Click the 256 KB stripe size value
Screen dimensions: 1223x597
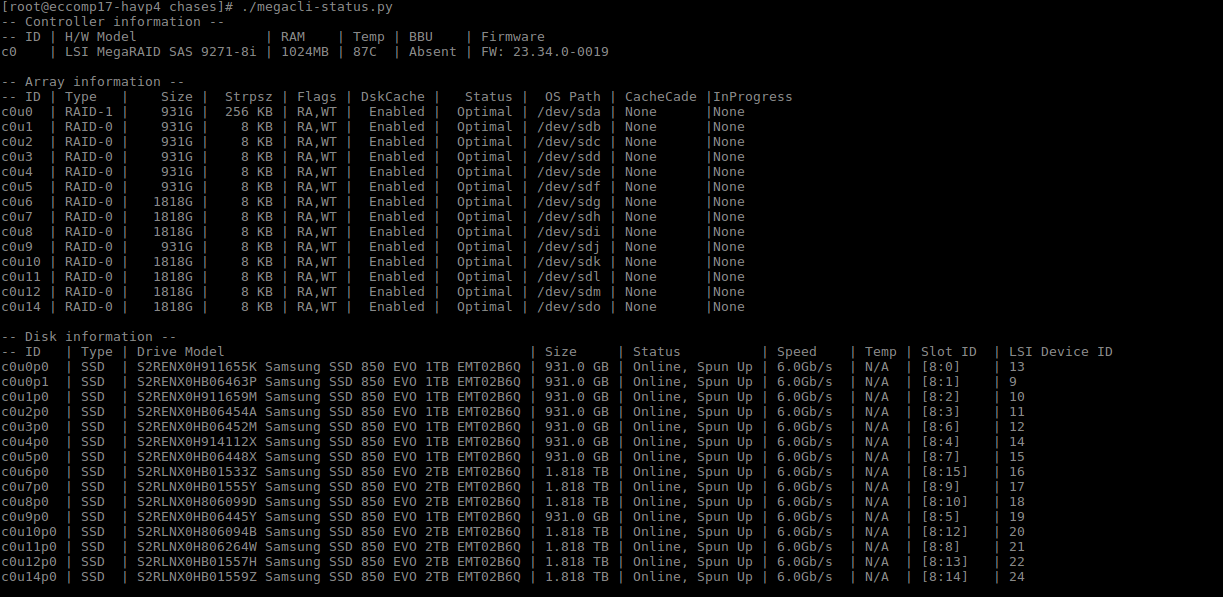click(248, 112)
